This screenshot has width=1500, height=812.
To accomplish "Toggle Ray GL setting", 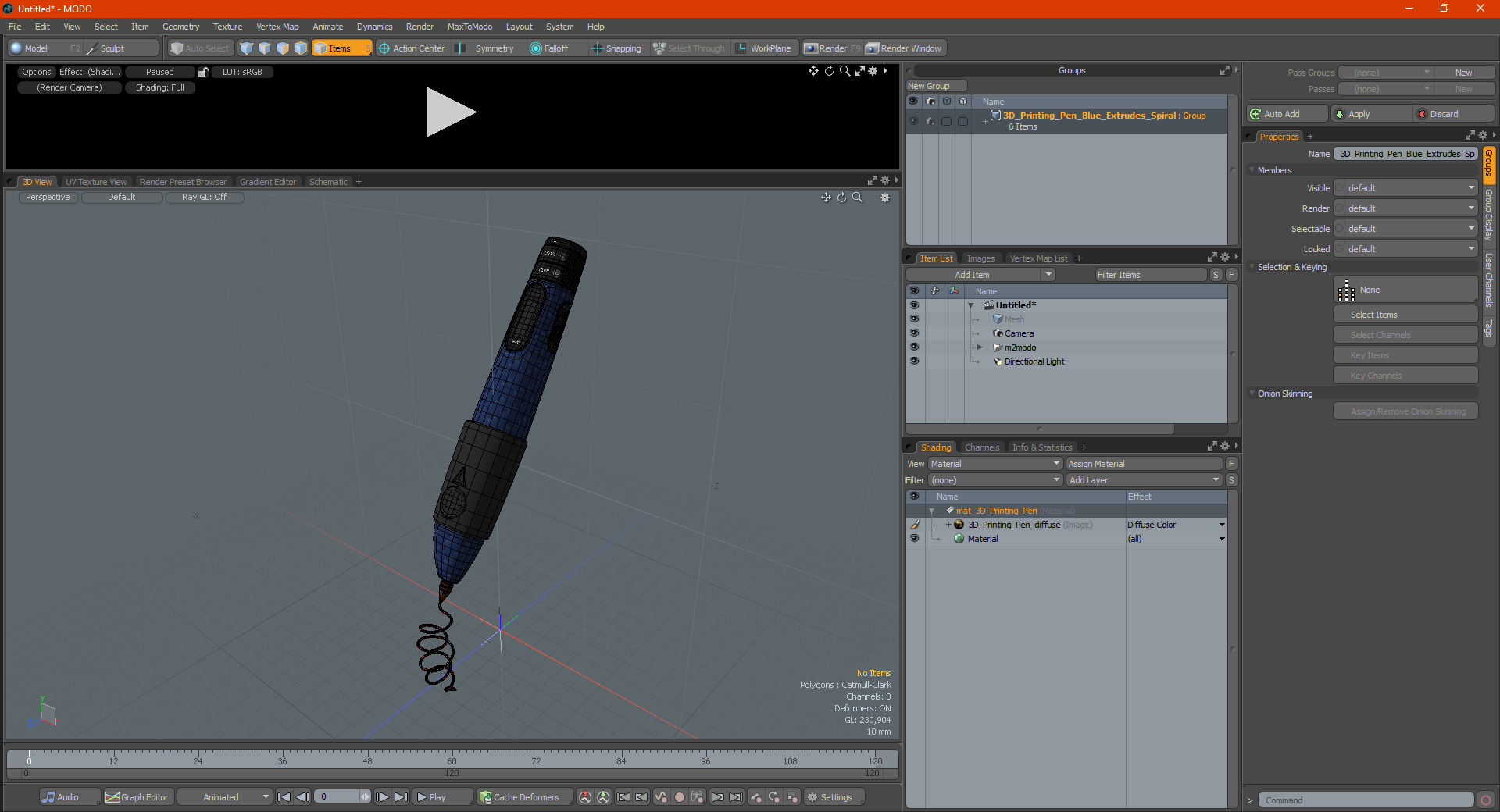I will point(204,198).
